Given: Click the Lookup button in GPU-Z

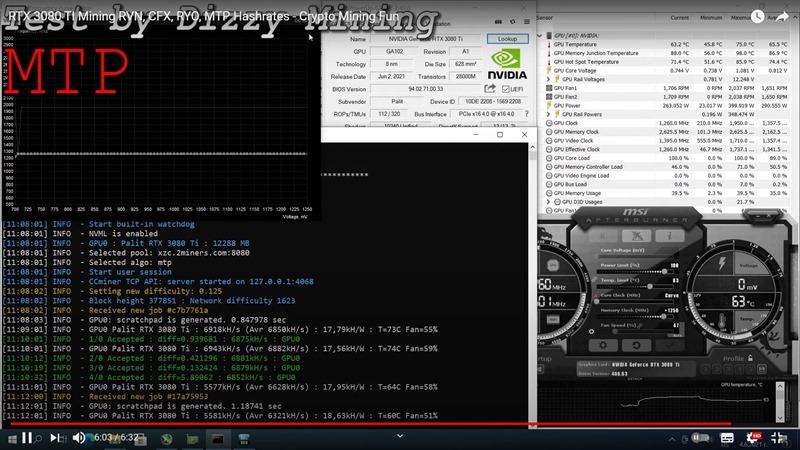Looking at the screenshot, I should click(x=507, y=39).
